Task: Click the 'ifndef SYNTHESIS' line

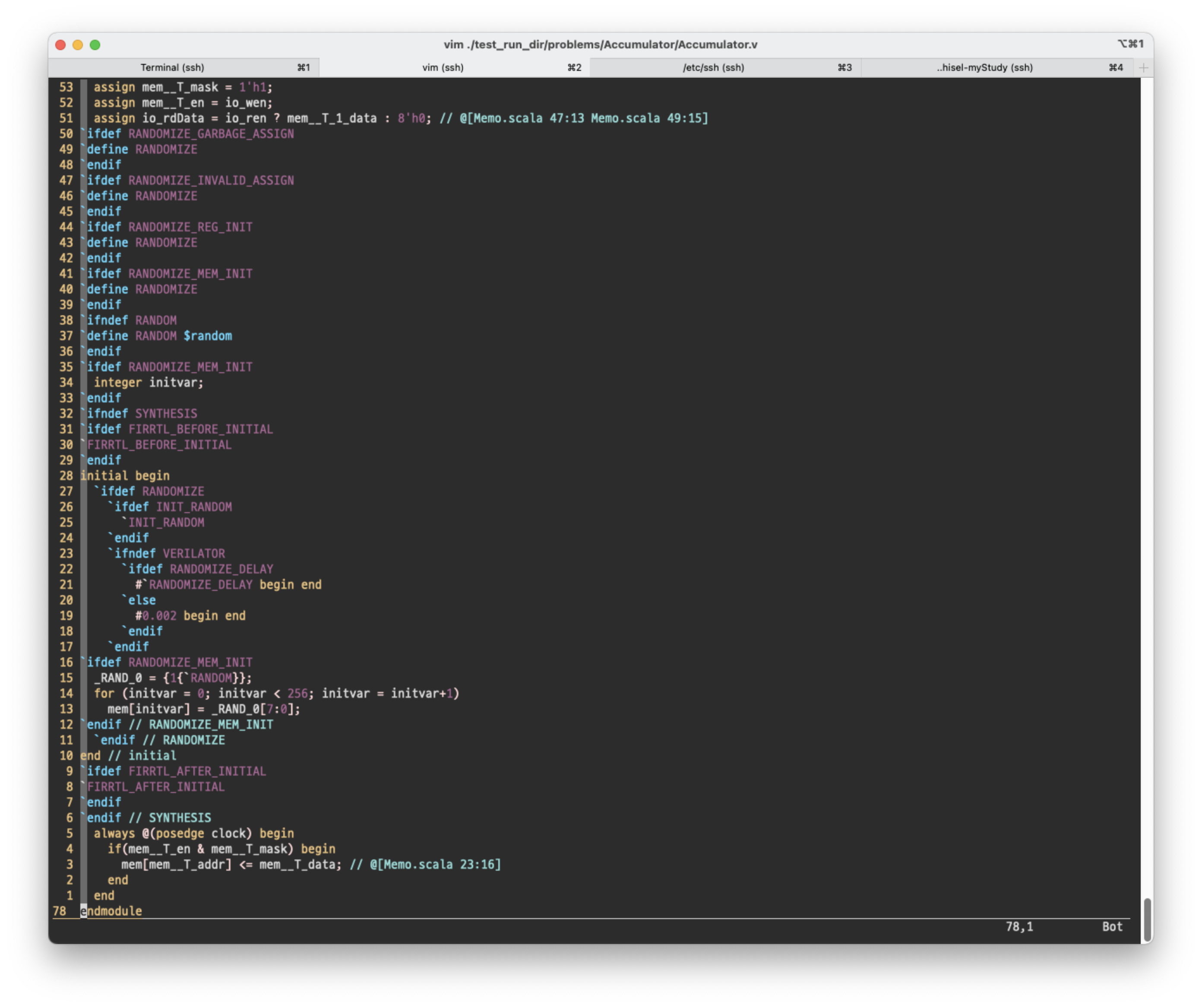Action: pyautogui.click(x=139, y=413)
